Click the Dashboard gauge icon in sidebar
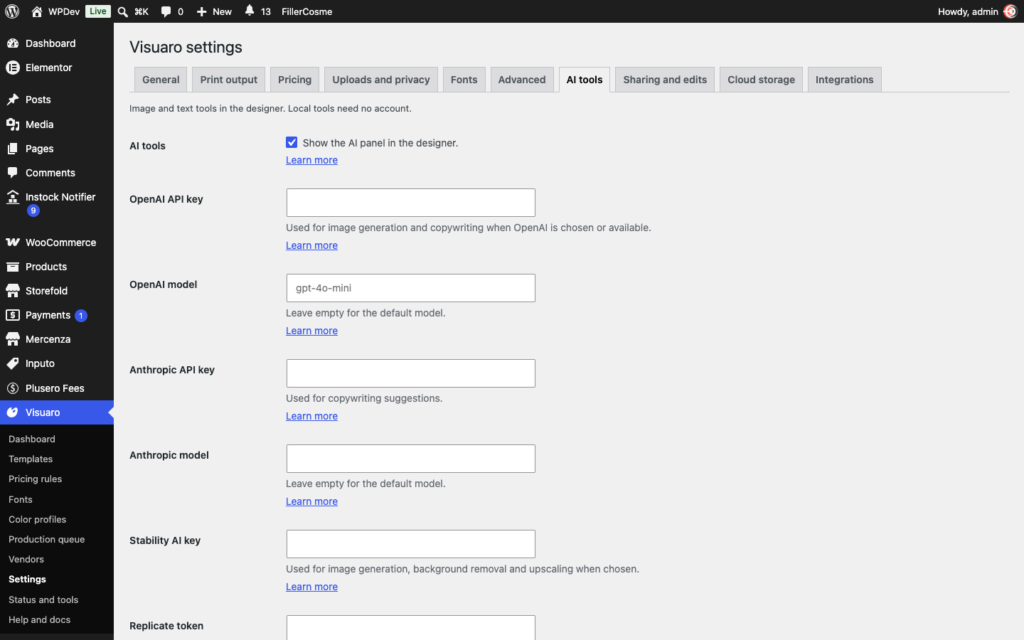This screenshot has height=640, width=1024. pos(12,43)
